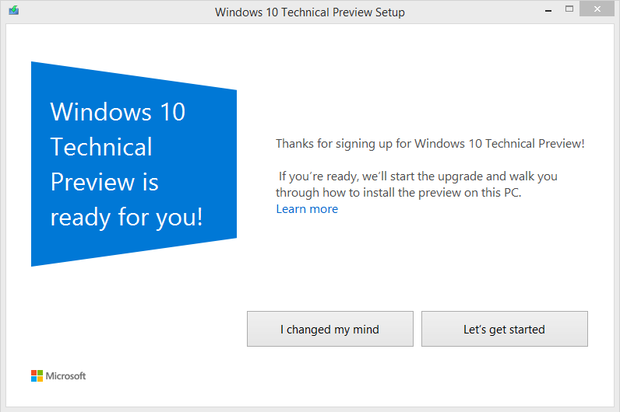Click the "Let's get started" button

click(x=504, y=328)
